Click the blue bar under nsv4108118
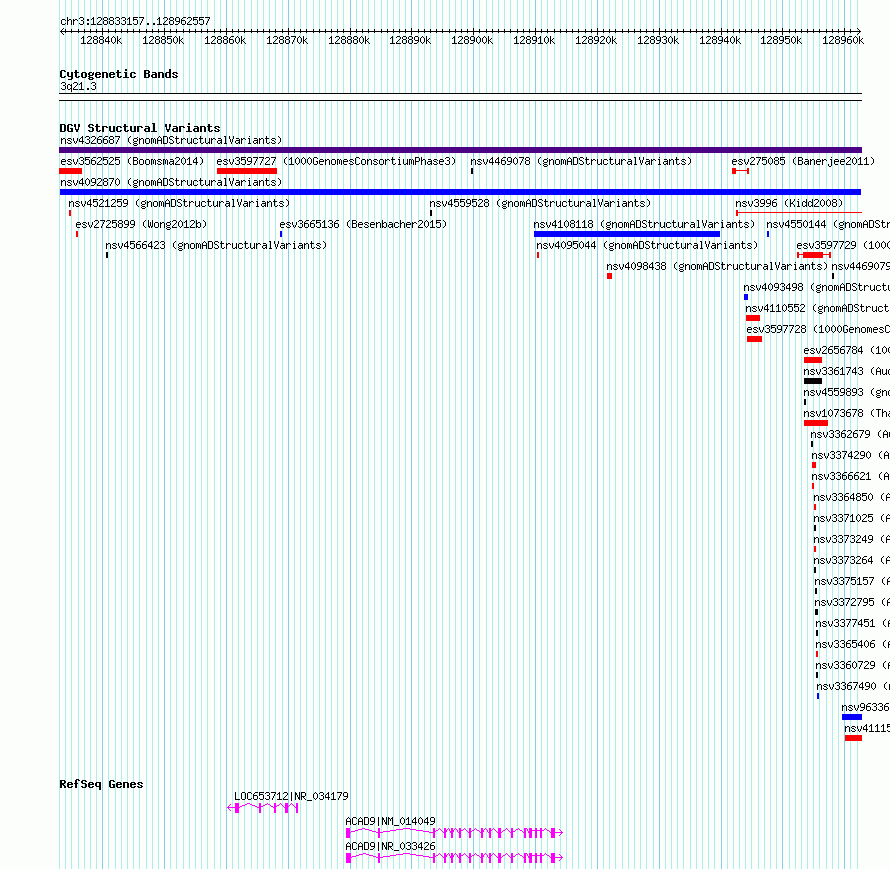 pyautogui.click(x=627, y=234)
